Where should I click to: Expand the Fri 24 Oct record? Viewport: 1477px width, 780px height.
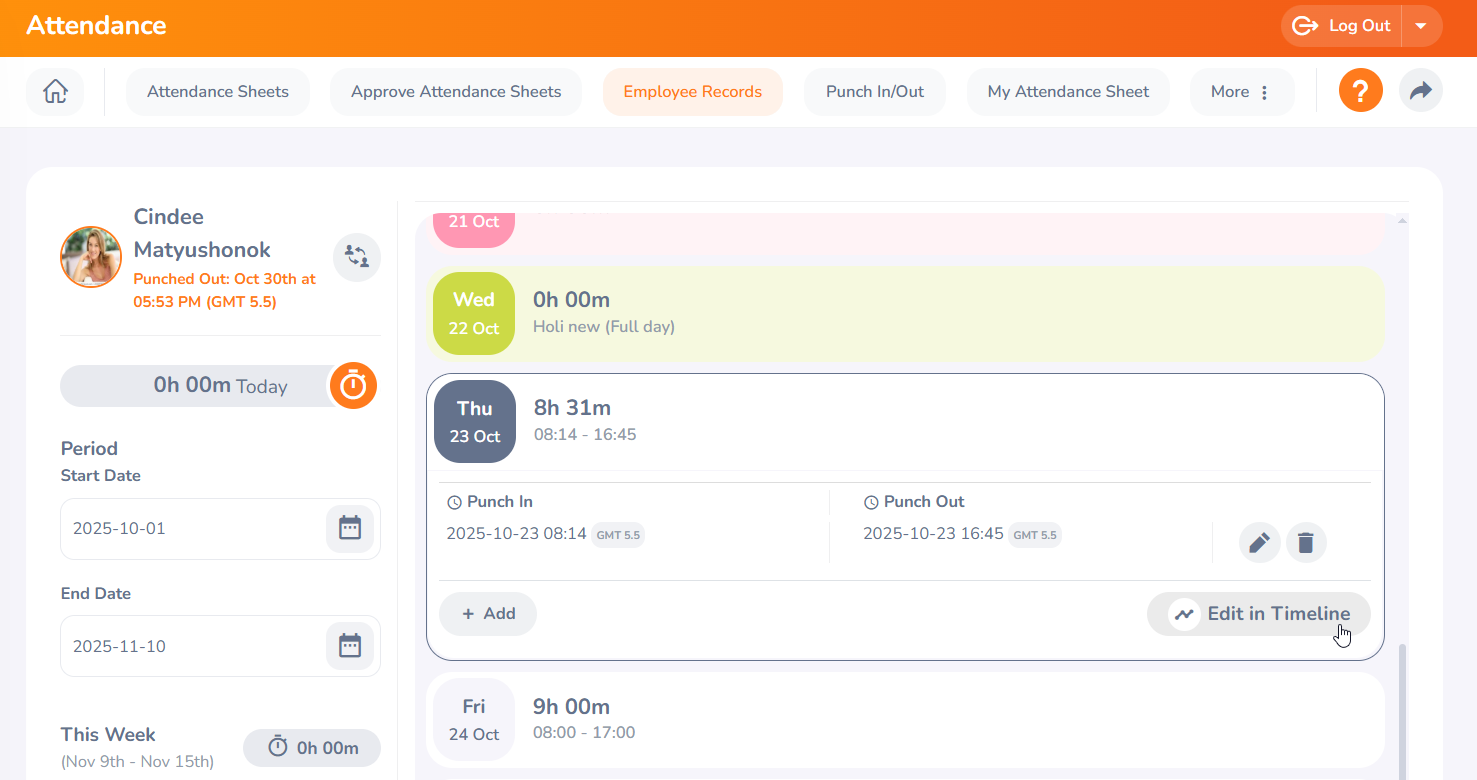tap(905, 720)
